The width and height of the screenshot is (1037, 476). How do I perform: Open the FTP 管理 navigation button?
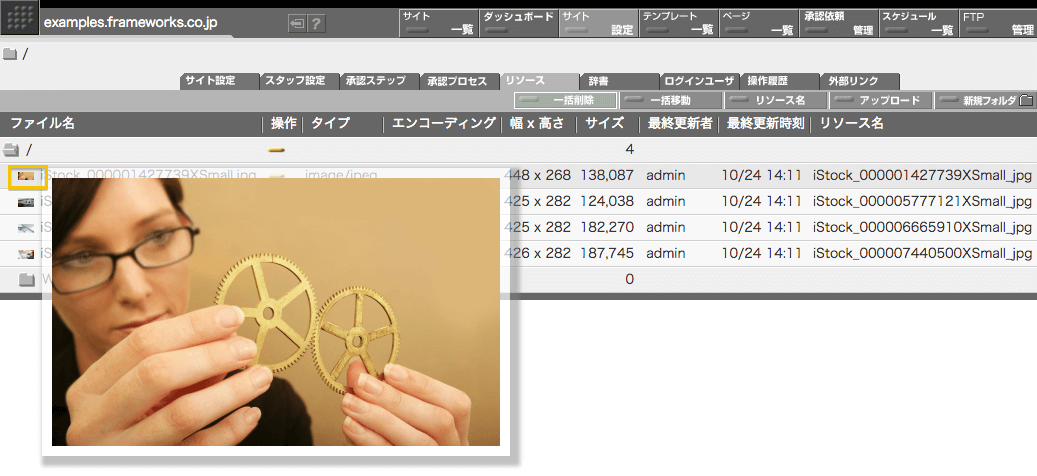click(x=998, y=23)
